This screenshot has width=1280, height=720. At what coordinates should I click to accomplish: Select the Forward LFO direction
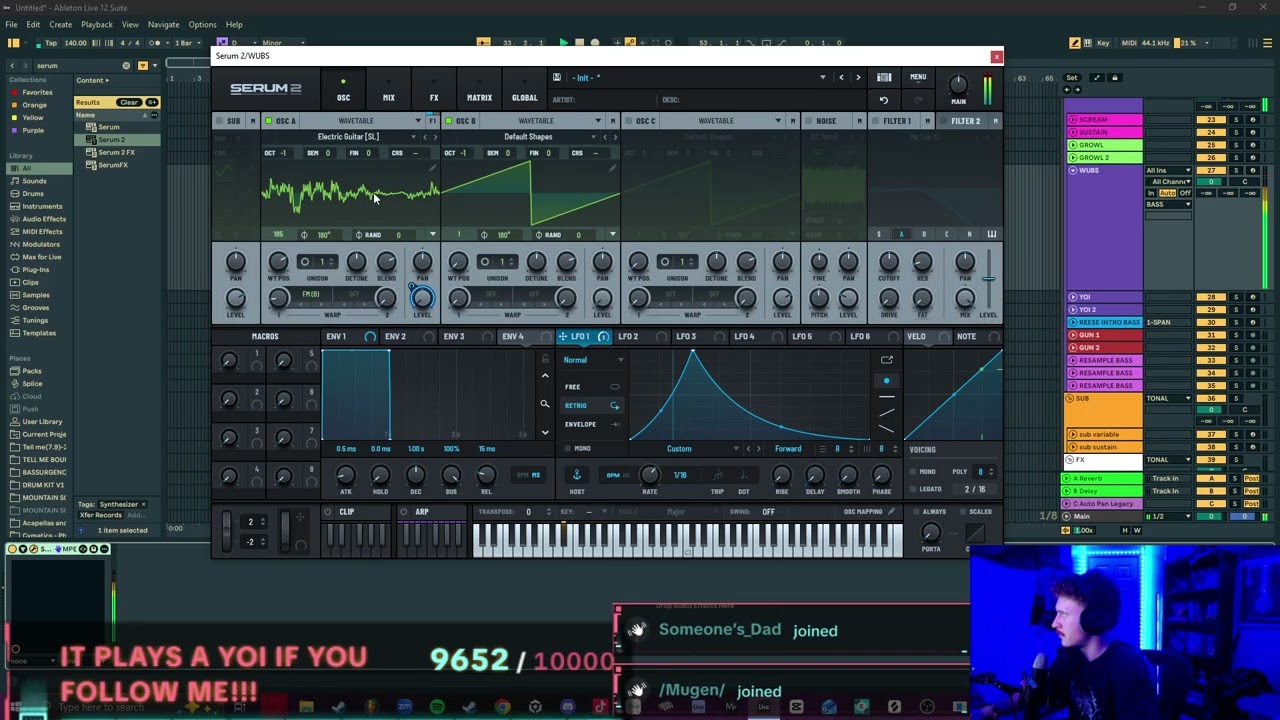(788, 449)
